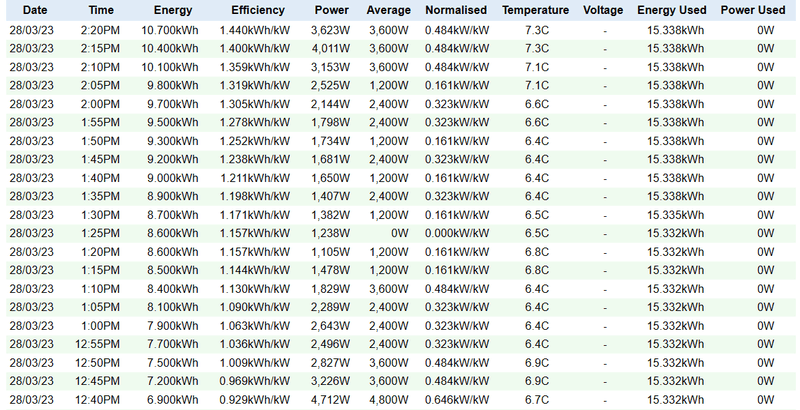The width and height of the screenshot is (800, 410).
Task: Select the 15.335kWh energy used value
Action: [675, 215]
